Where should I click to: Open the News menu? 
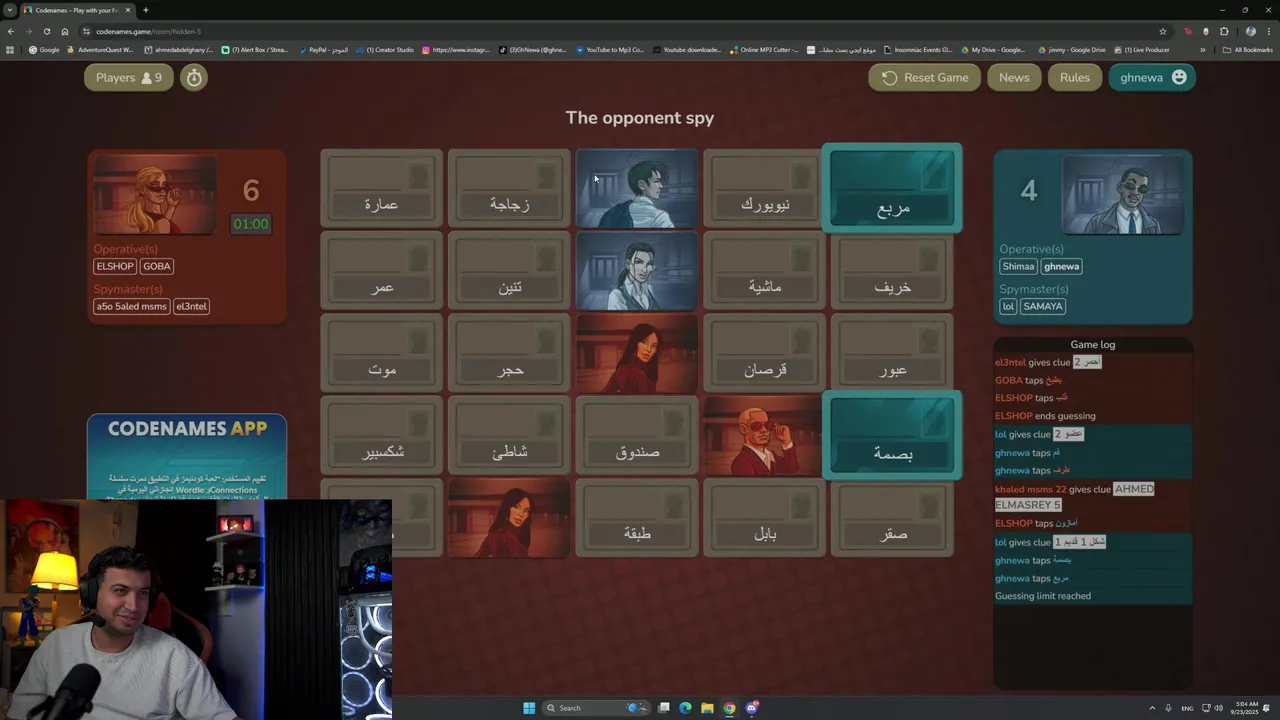pos(1014,77)
